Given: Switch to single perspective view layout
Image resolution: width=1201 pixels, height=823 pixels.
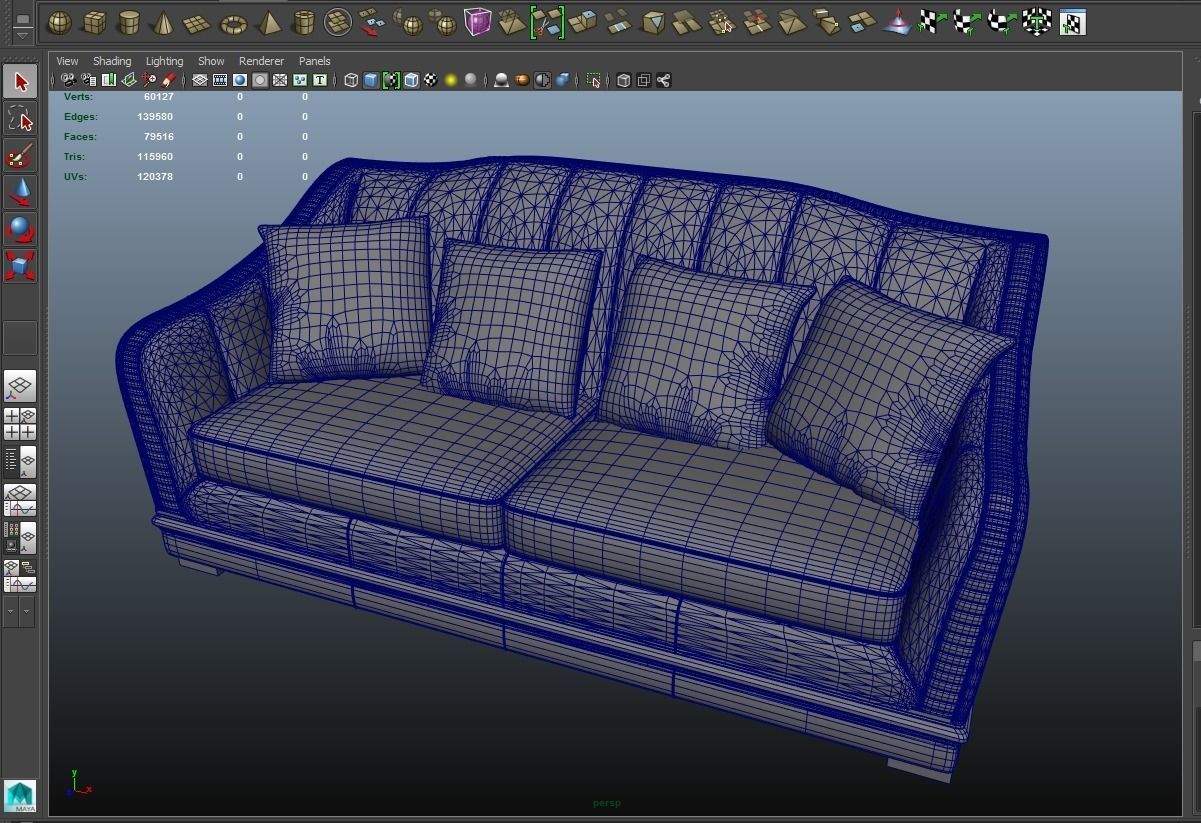Looking at the screenshot, I should click(20, 387).
